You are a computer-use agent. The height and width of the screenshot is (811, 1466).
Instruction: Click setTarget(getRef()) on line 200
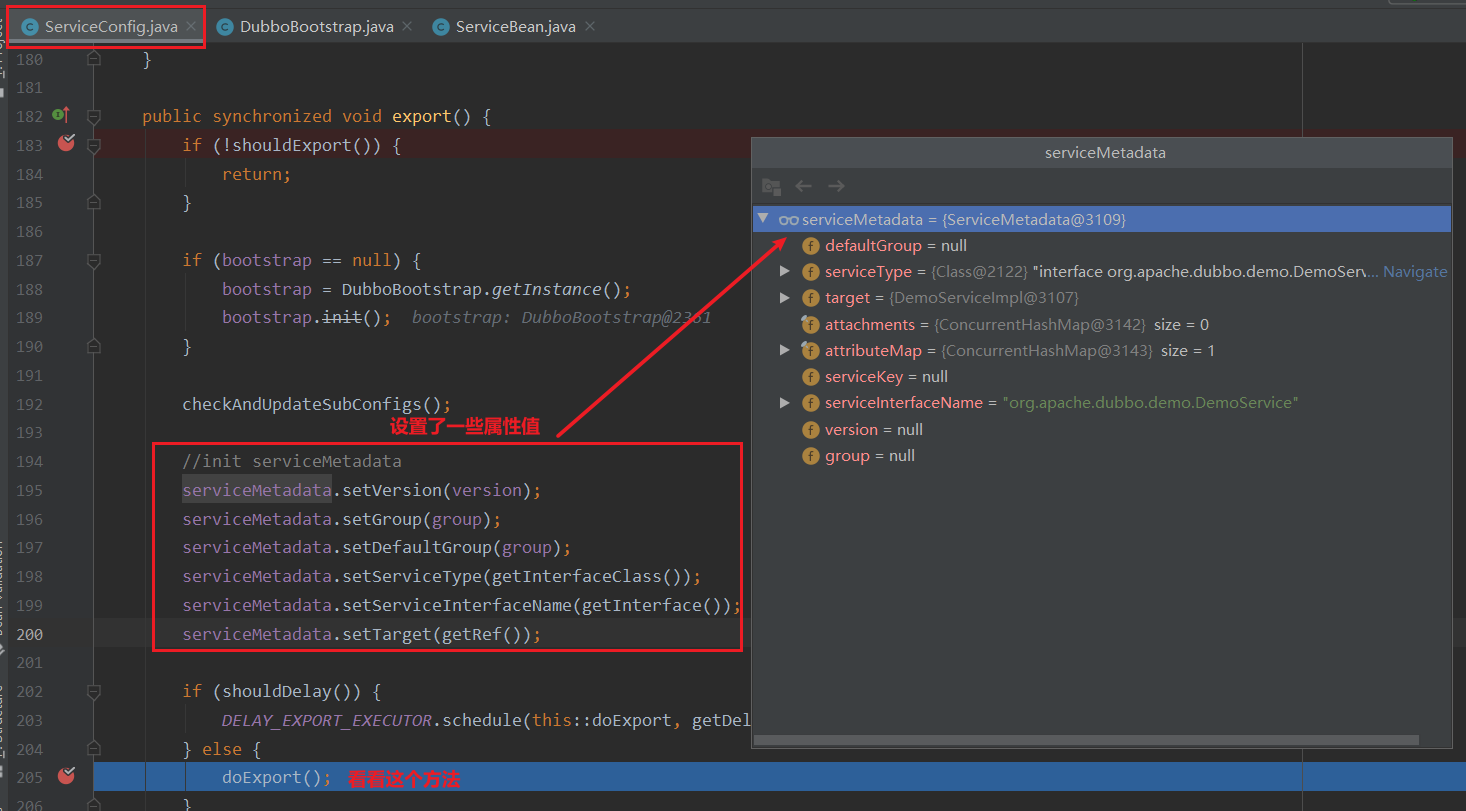[436, 634]
